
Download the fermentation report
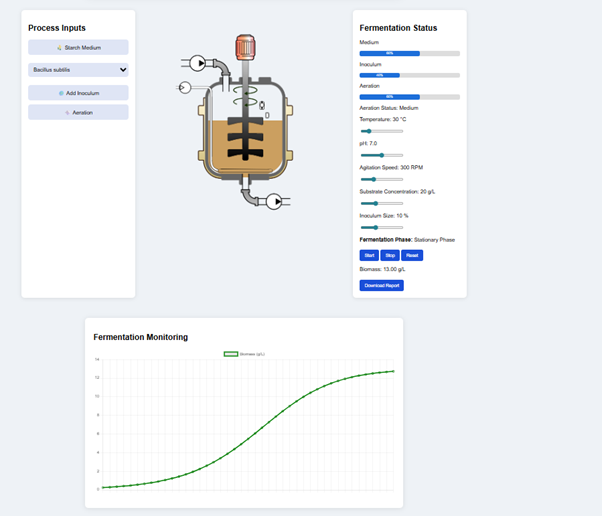pos(381,286)
